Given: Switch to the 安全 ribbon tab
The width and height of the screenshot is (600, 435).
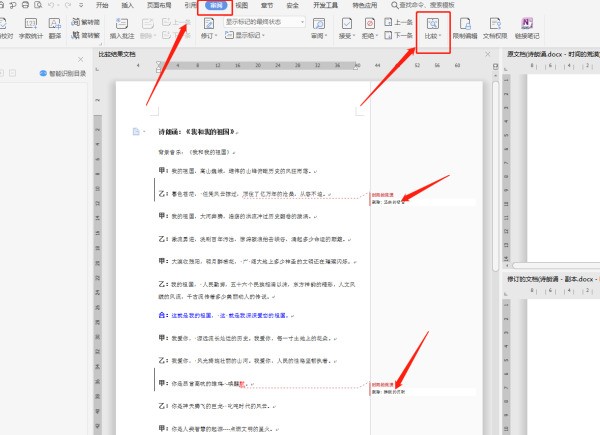Looking at the screenshot, I should click(x=292, y=5).
